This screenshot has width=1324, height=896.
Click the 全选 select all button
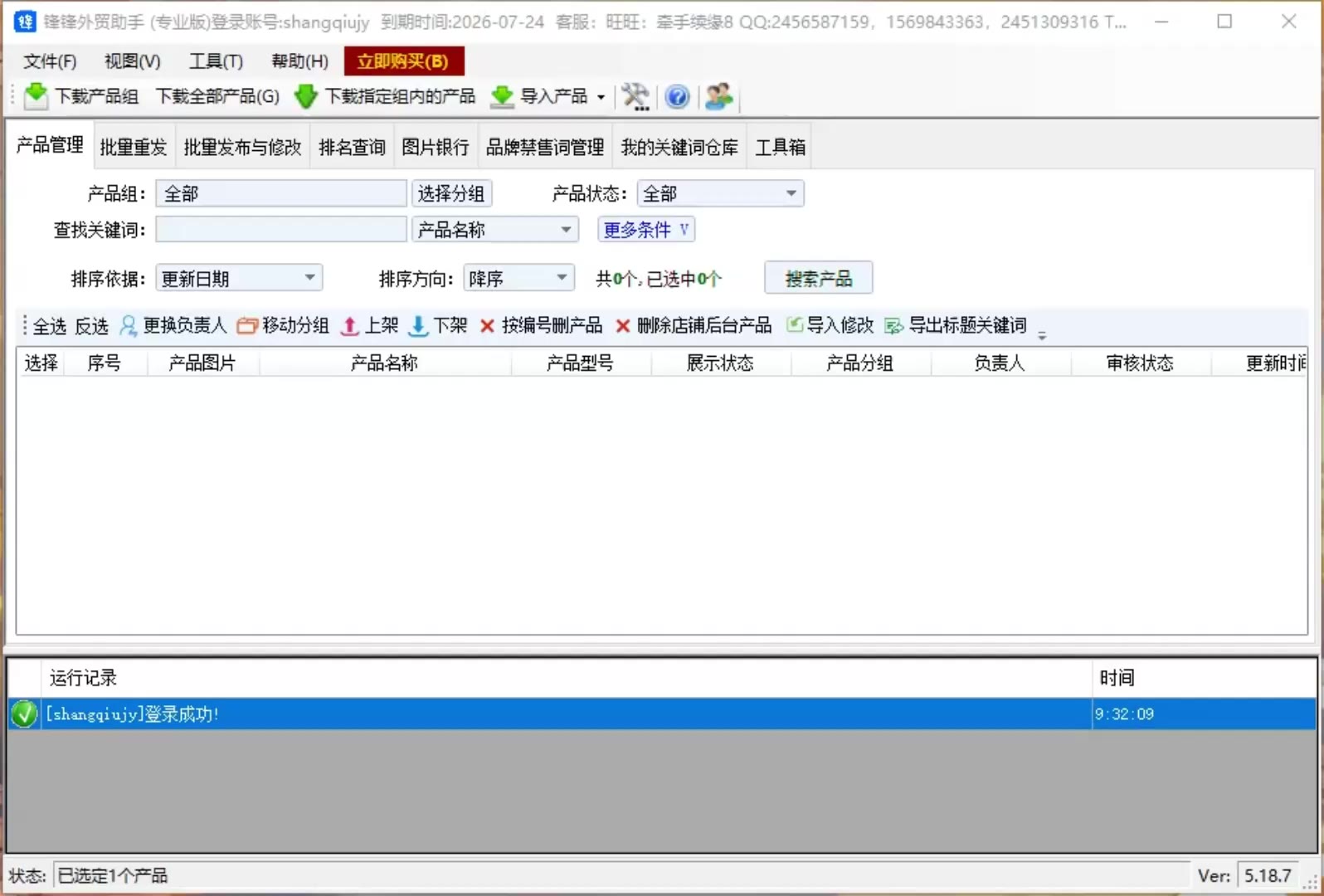[x=50, y=326]
